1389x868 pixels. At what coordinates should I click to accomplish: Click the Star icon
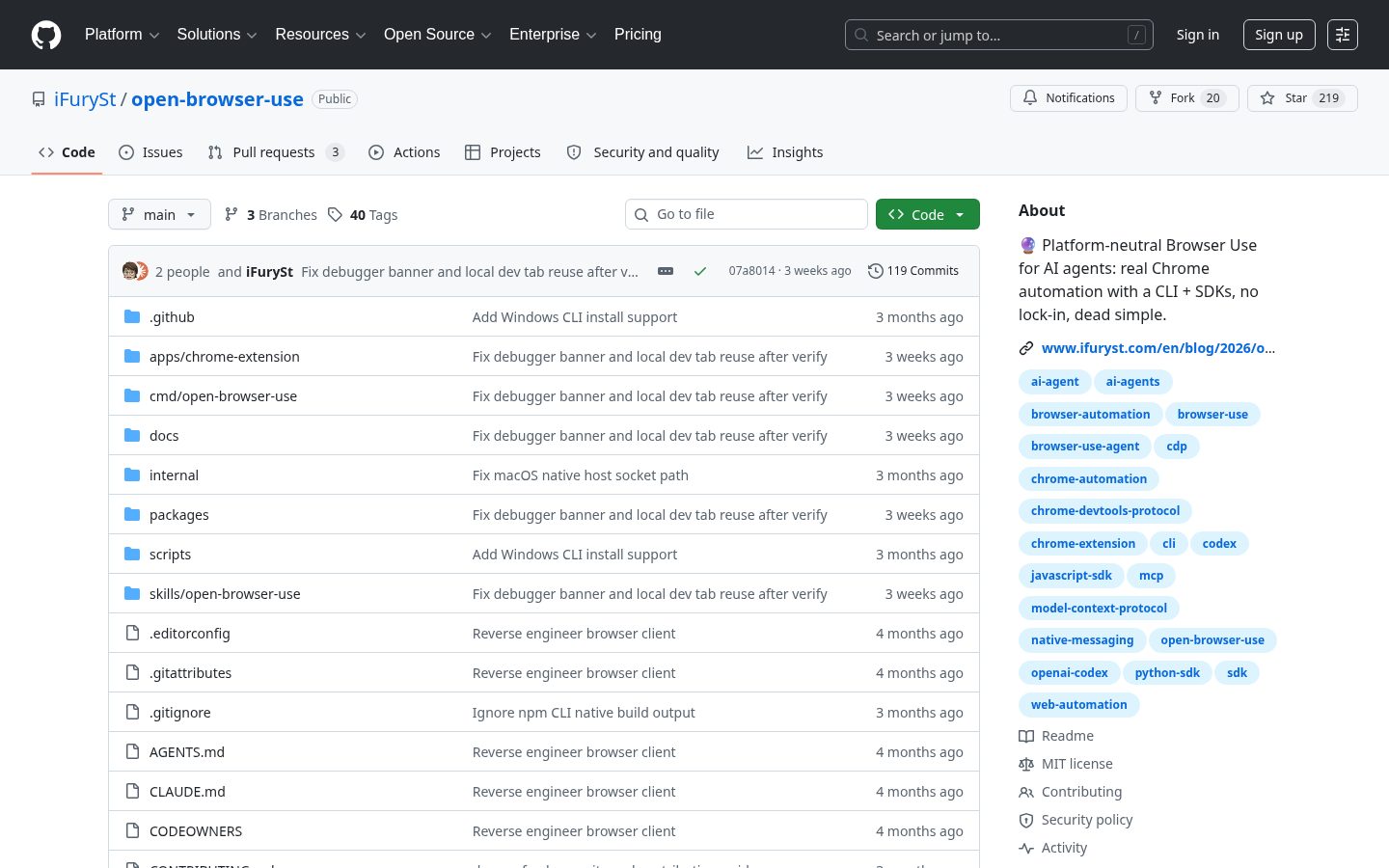1267,98
